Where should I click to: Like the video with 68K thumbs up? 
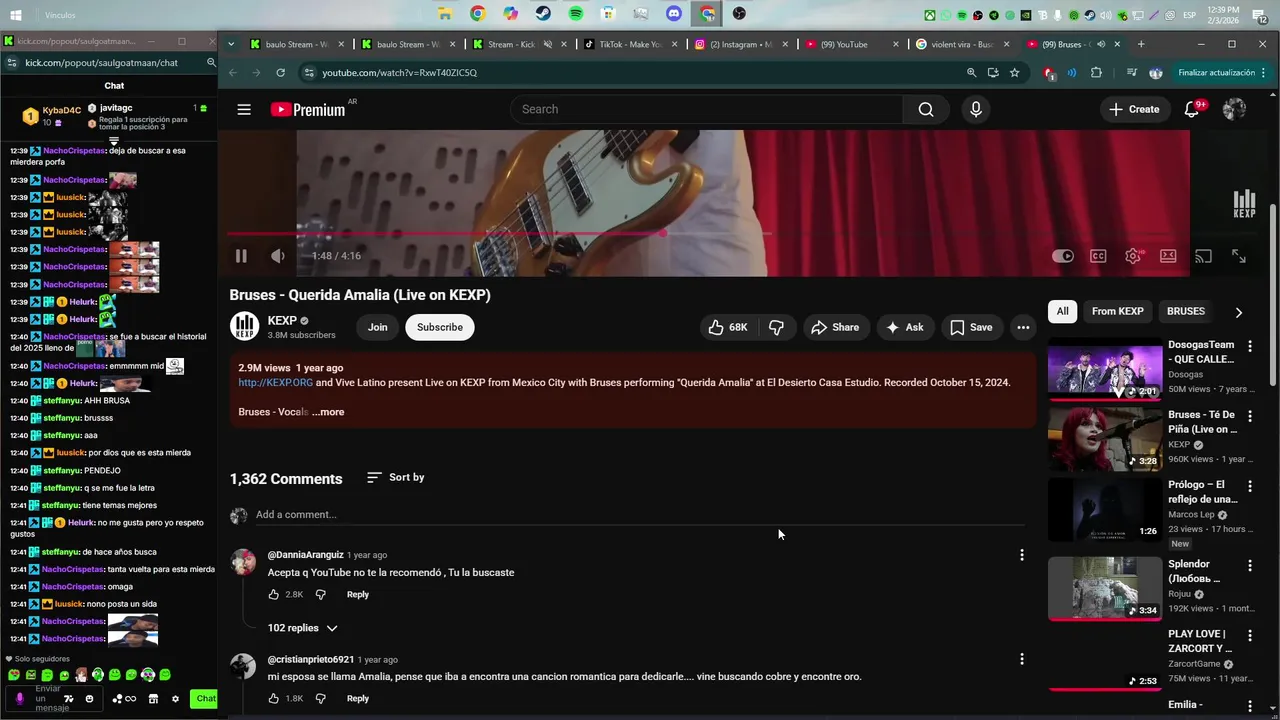[728, 327]
